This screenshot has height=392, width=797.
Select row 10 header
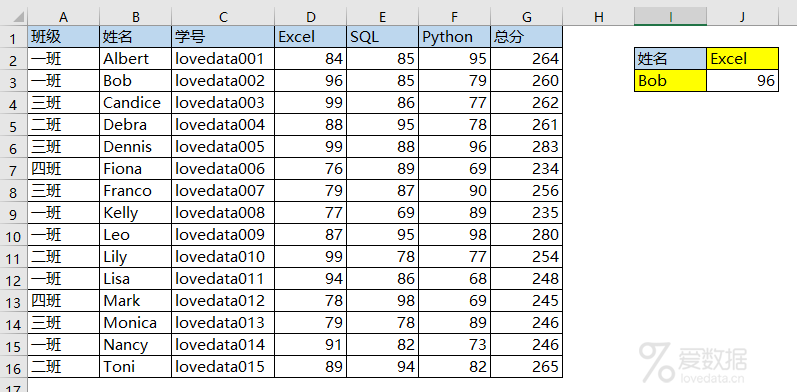(x=14, y=235)
